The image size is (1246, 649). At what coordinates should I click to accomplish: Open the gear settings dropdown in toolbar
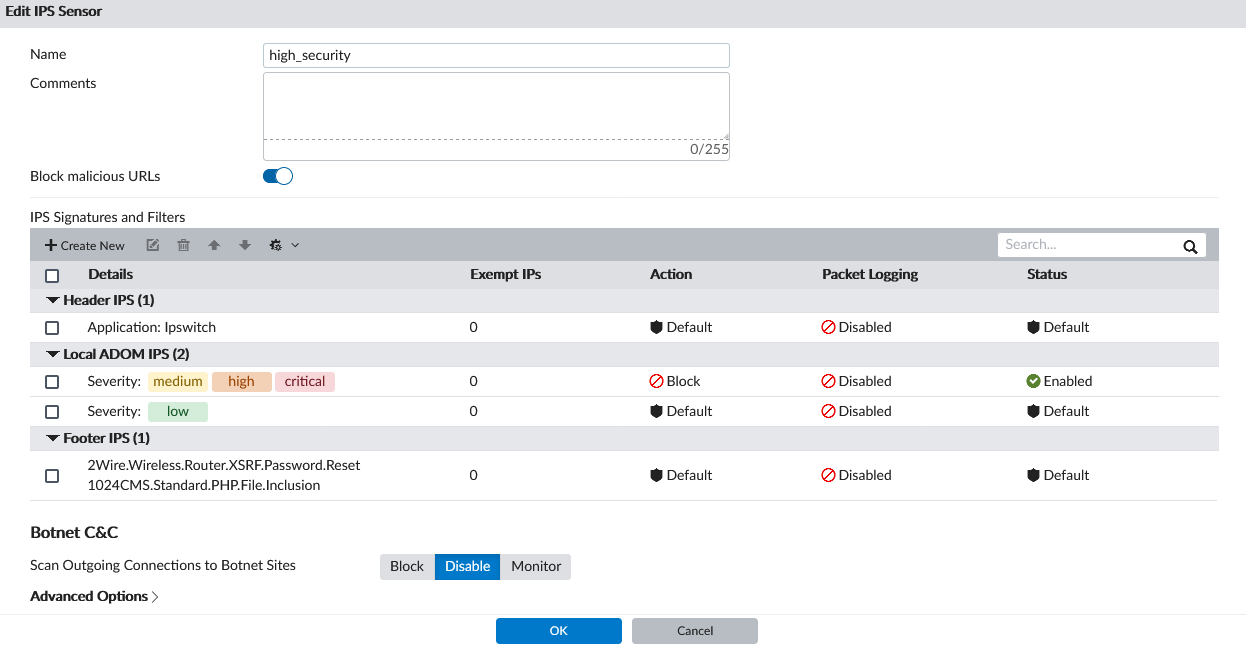click(284, 245)
